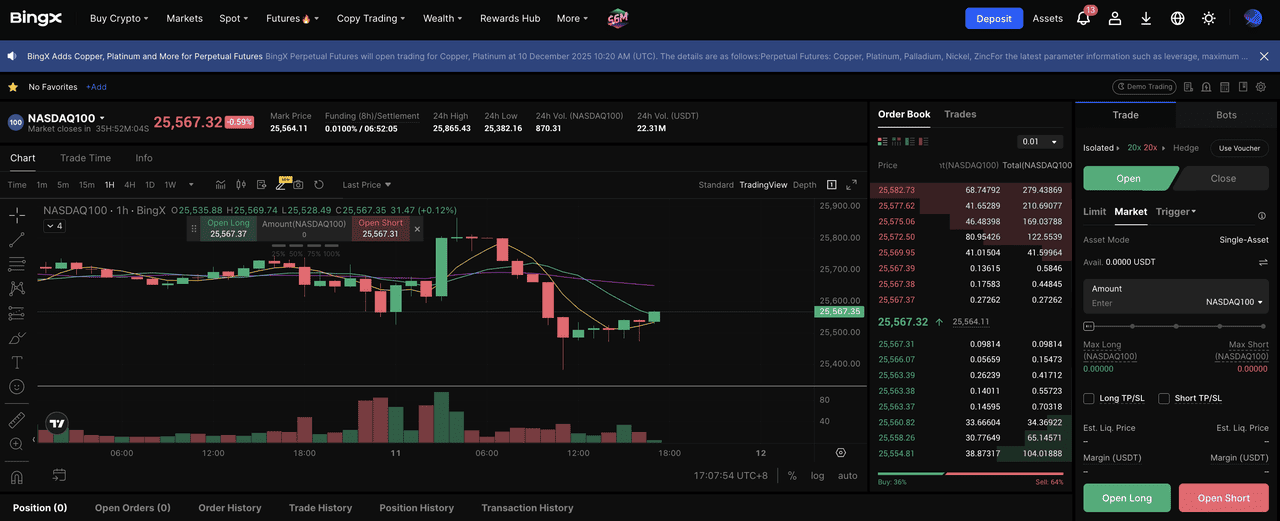This screenshot has width=1280, height=521.
Task: Open the Position History tab
Action: click(x=416, y=508)
